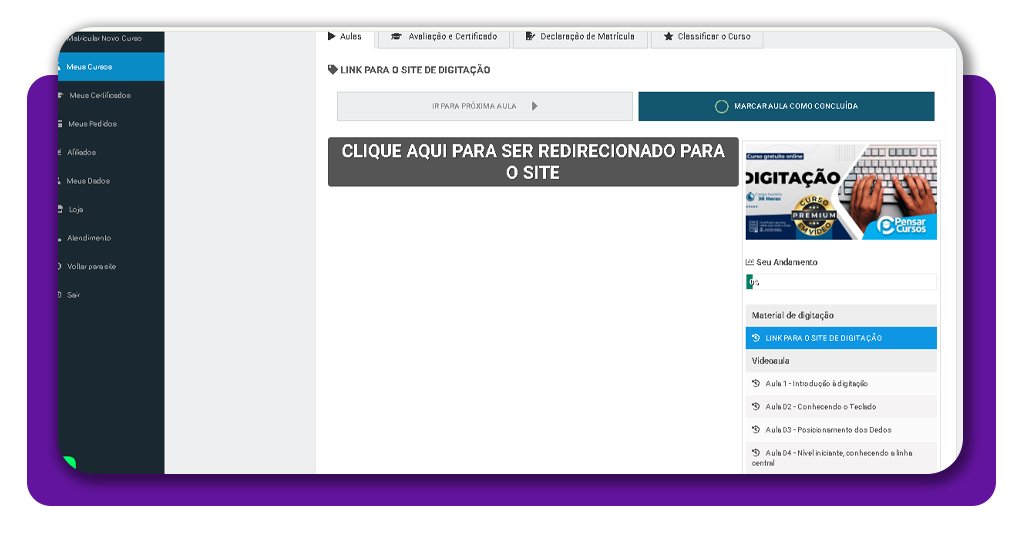Toggle the circle icon in concluída button
This screenshot has width=1024, height=536.
(x=721, y=106)
